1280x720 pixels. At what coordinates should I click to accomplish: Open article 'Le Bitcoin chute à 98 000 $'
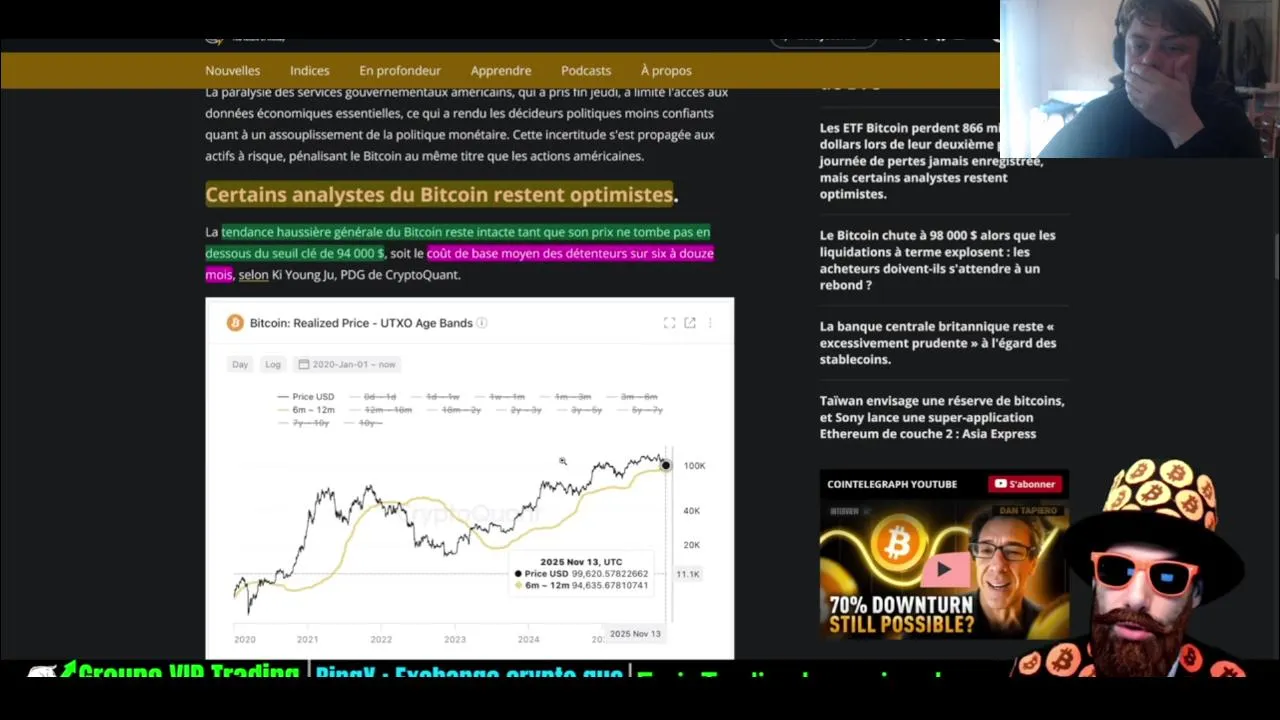click(x=937, y=260)
